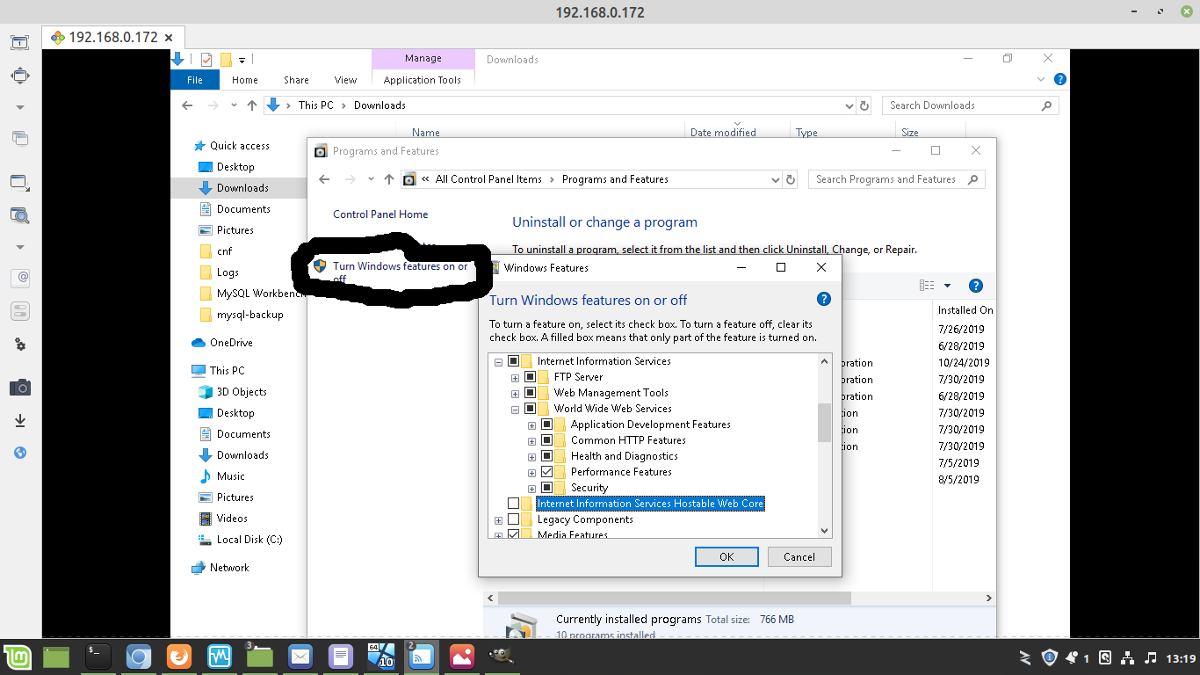The height and width of the screenshot is (675, 1200).
Task: Go back in Programs and Features window
Action: pyautogui.click(x=324, y=179)
